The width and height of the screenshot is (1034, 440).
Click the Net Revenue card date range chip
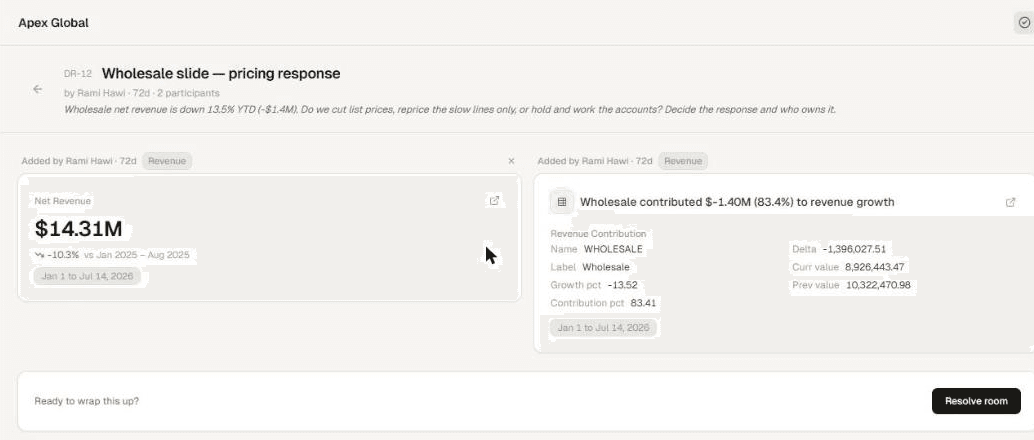click(x=87, y=276)
